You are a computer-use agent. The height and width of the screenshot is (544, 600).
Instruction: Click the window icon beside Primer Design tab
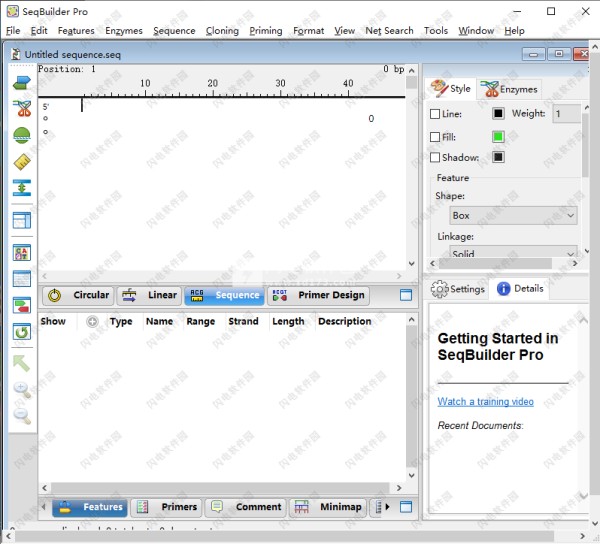(406, 295)
